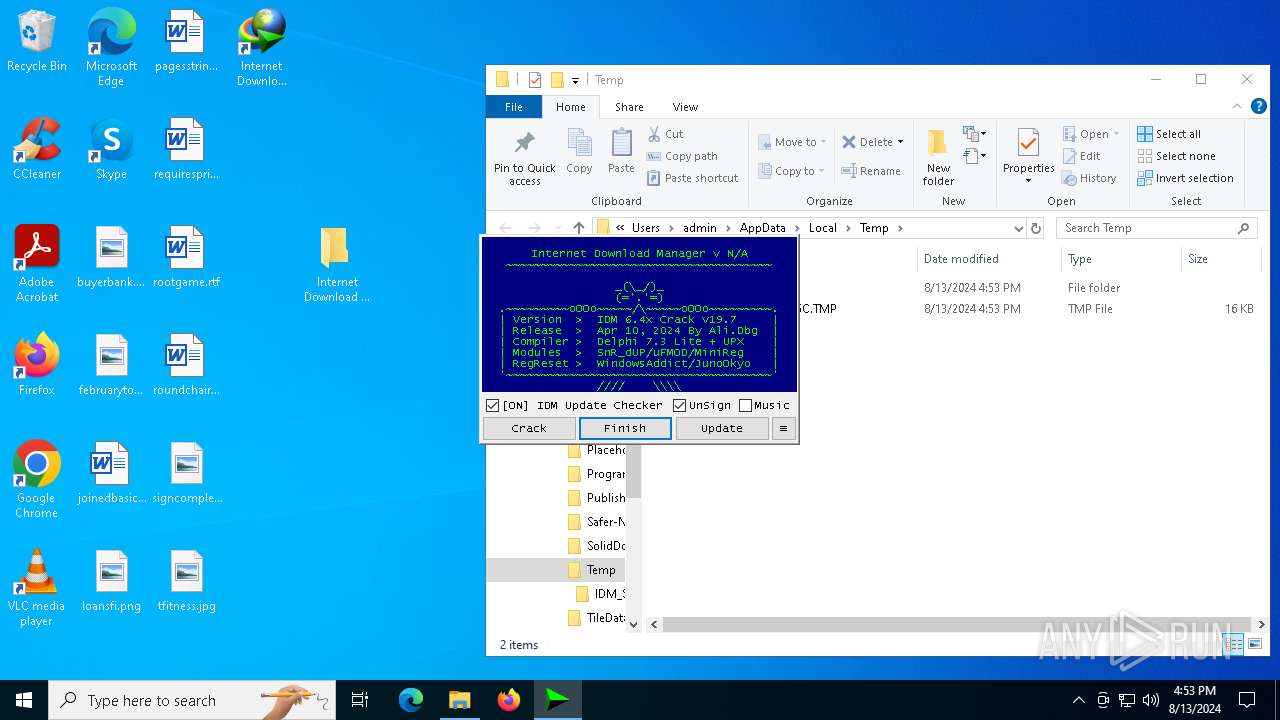Refresh the Temp folder view
The width and height of the screenshot is (1280, 720).
tap(1036, 228)
